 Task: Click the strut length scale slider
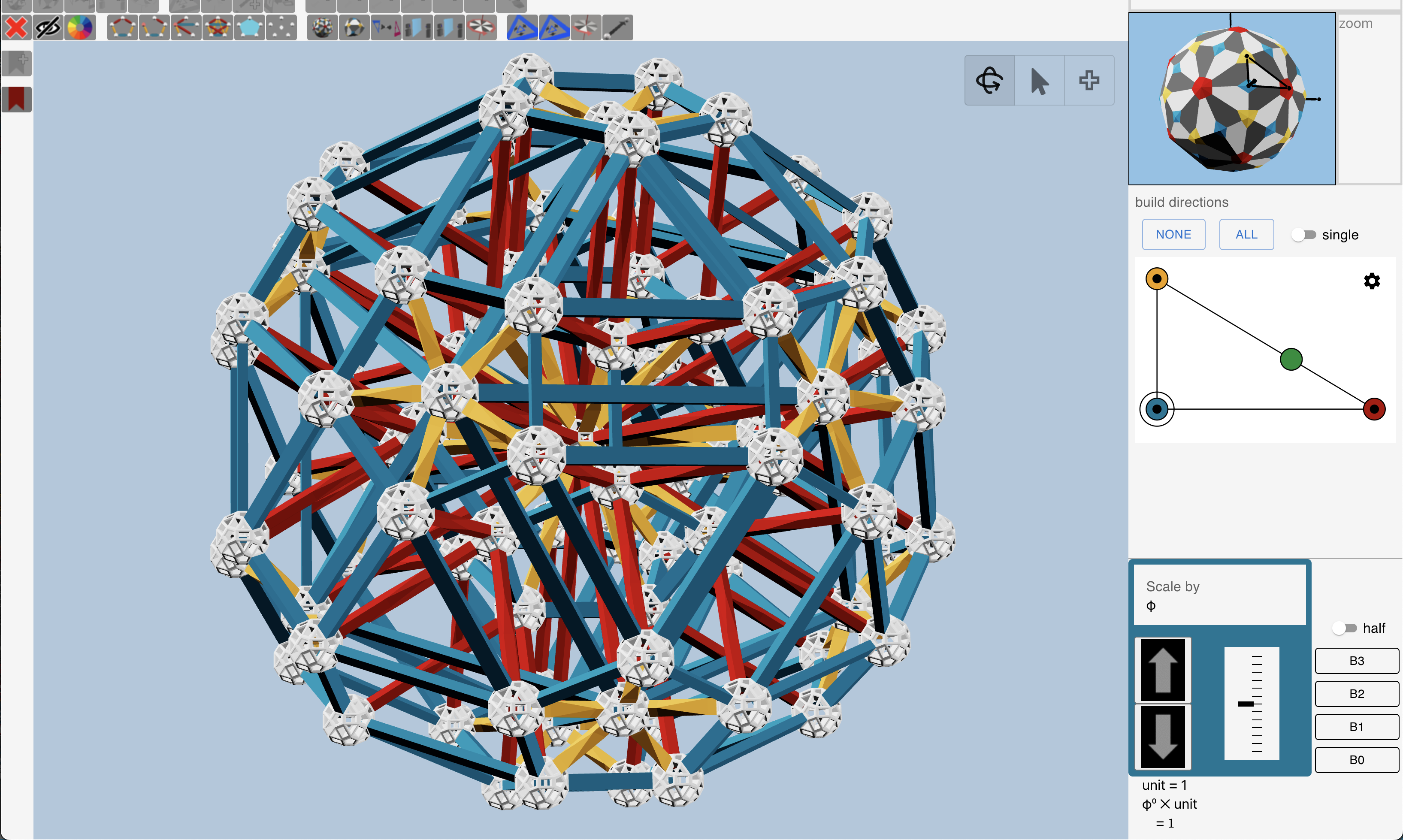click(x=1251, y=704)
